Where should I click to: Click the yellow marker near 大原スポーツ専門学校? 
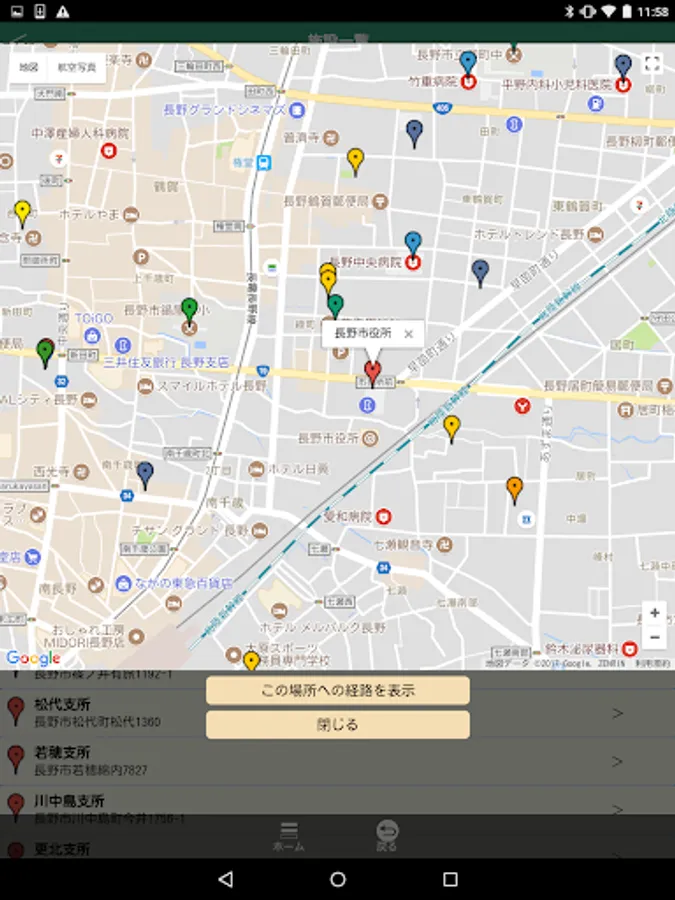[251, 661]
